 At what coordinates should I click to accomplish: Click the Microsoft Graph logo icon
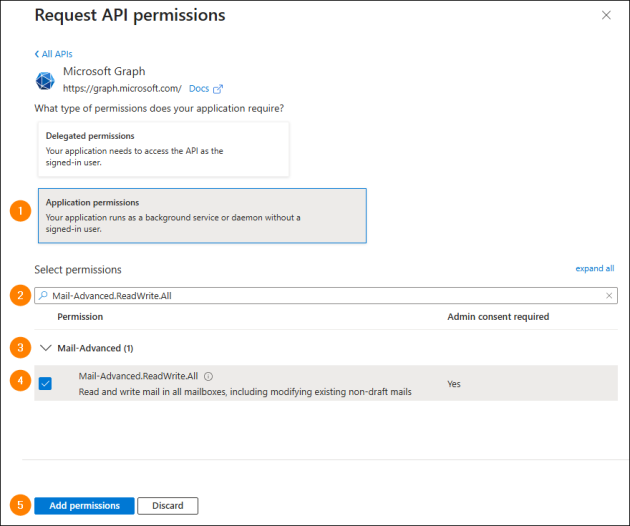click(x=45, y=81)
